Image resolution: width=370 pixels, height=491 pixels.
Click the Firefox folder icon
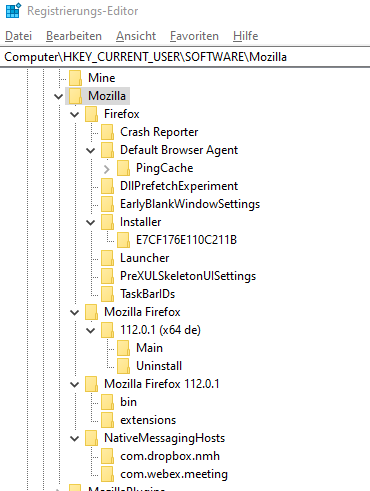[91, 114]
